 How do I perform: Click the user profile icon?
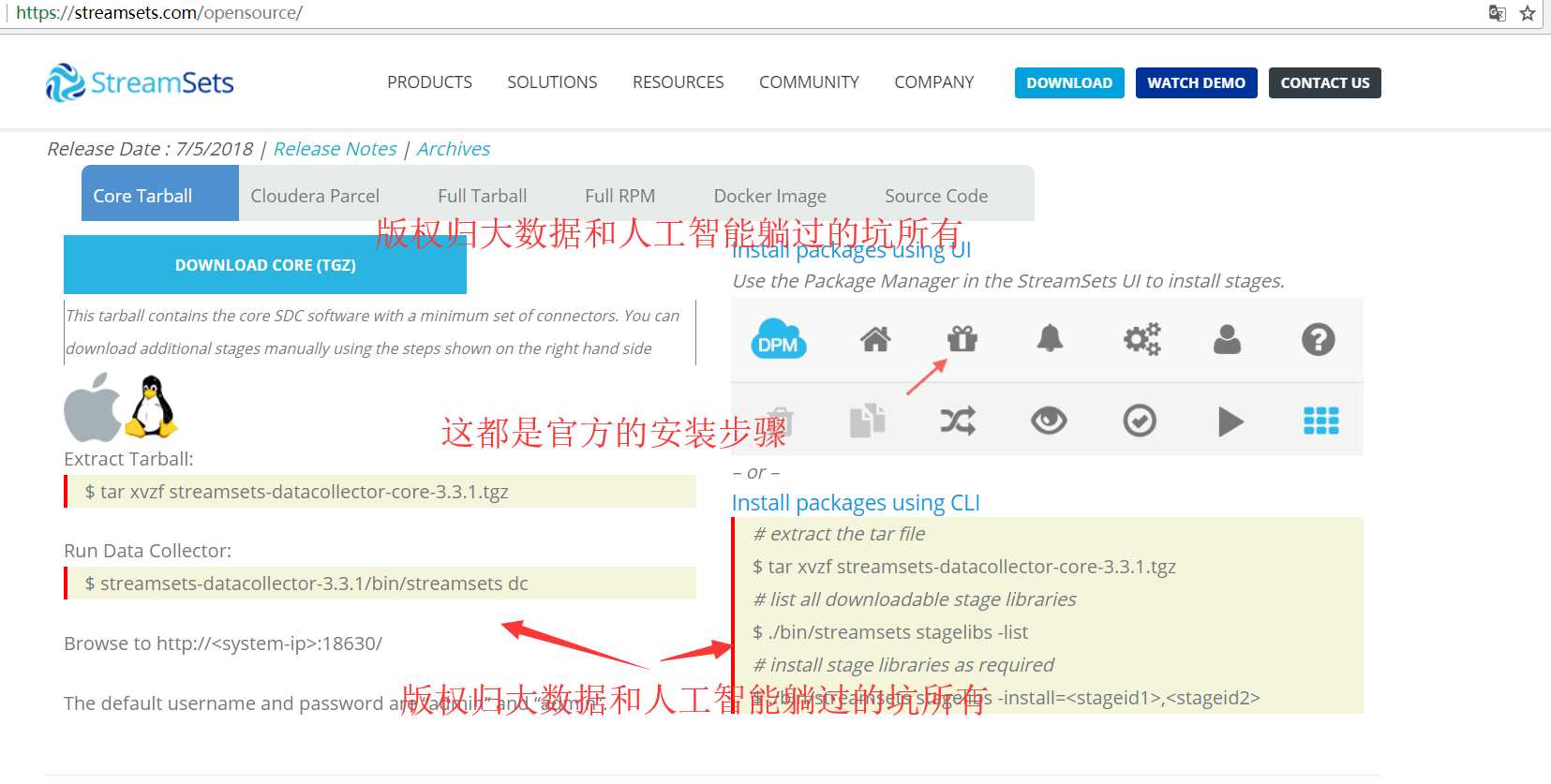[x=1227, y=339]
